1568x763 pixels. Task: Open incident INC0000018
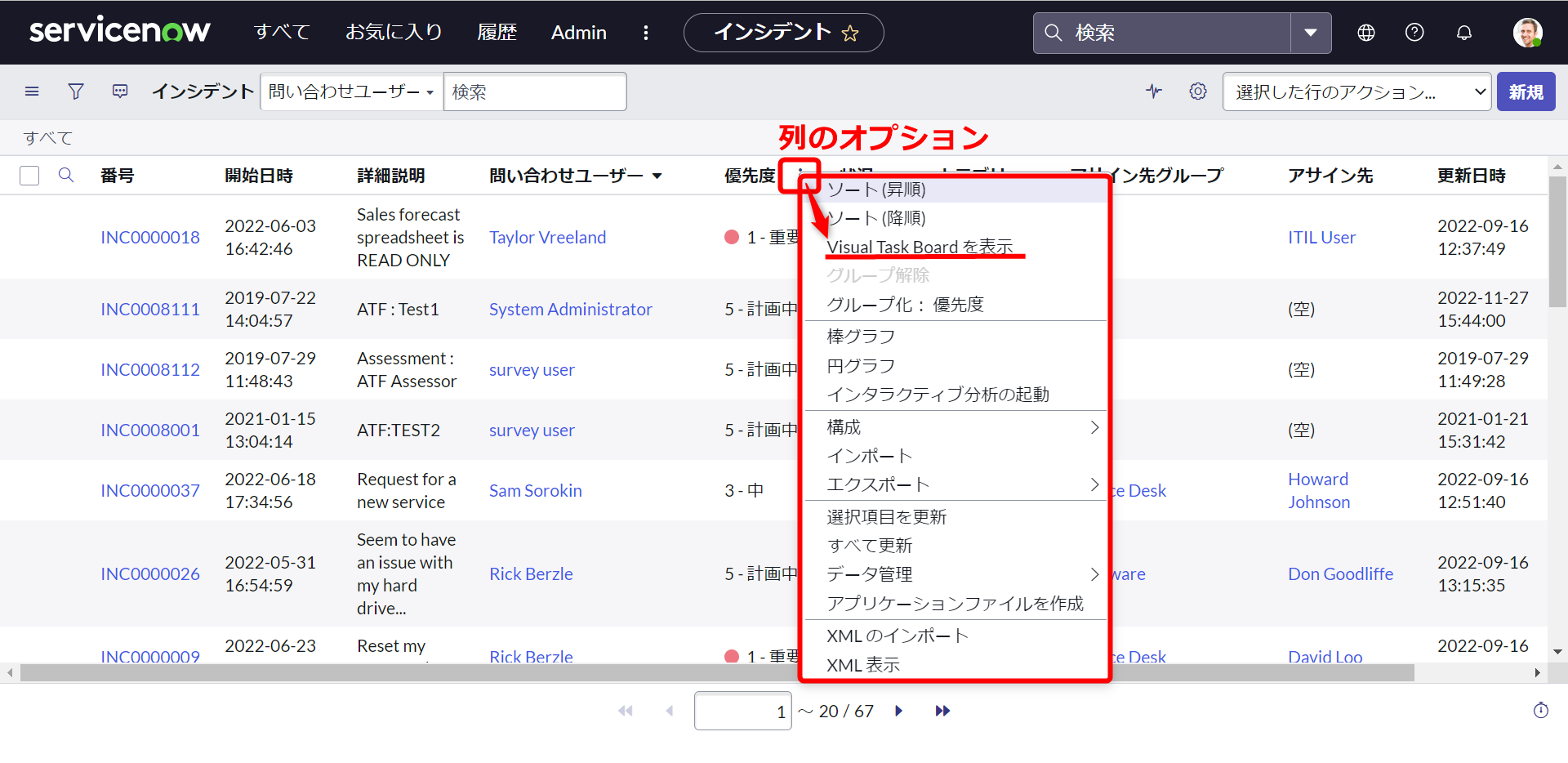coord(150,237)
